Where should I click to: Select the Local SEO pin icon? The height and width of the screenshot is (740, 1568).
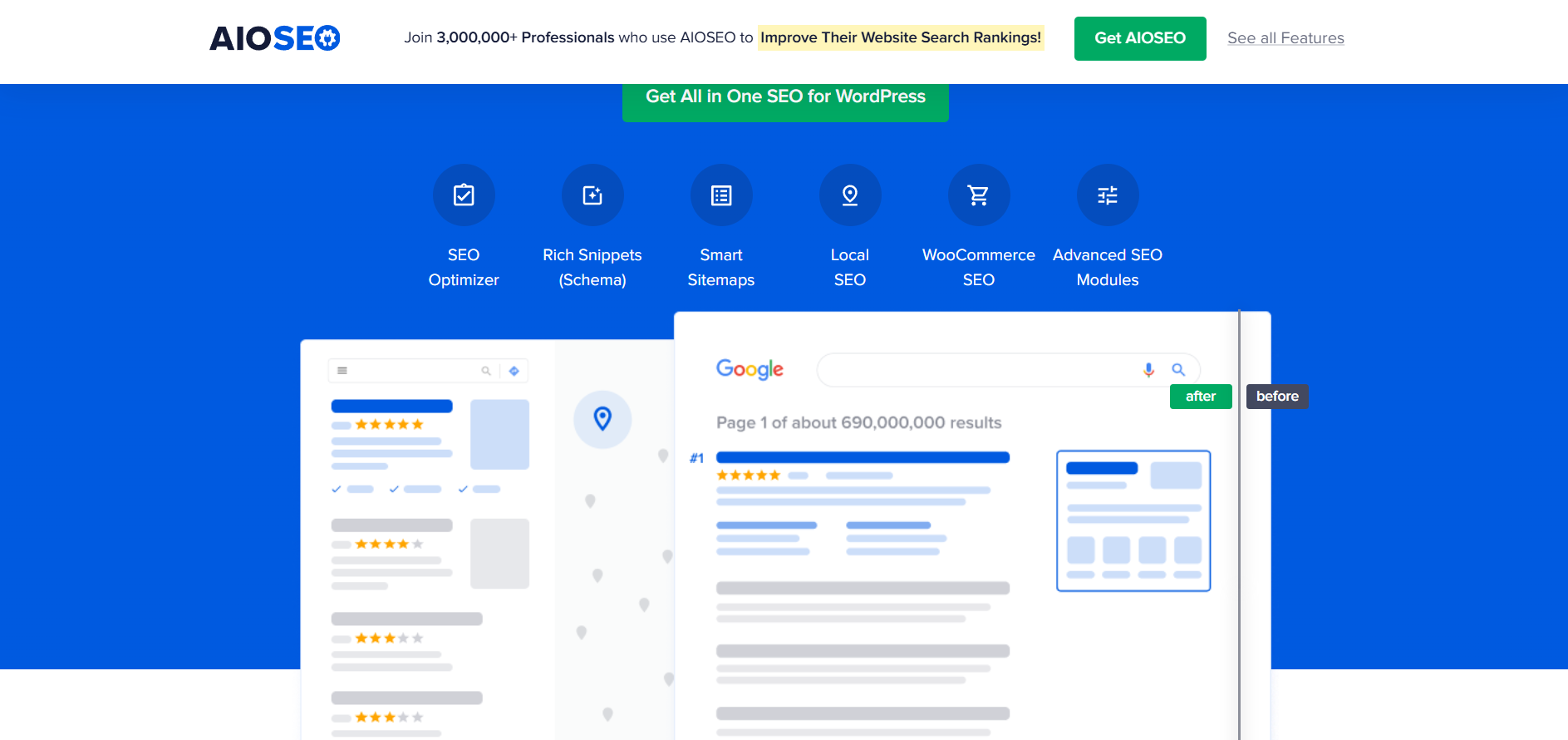(850, 195)
